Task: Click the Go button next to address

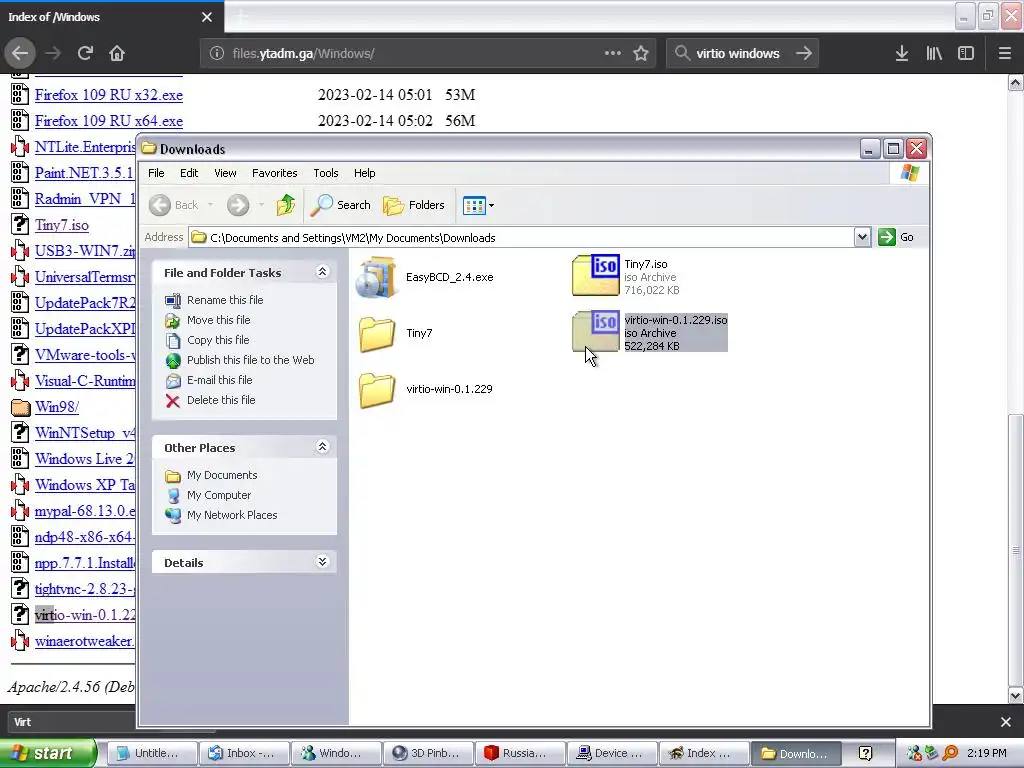Action: point(896,237)
